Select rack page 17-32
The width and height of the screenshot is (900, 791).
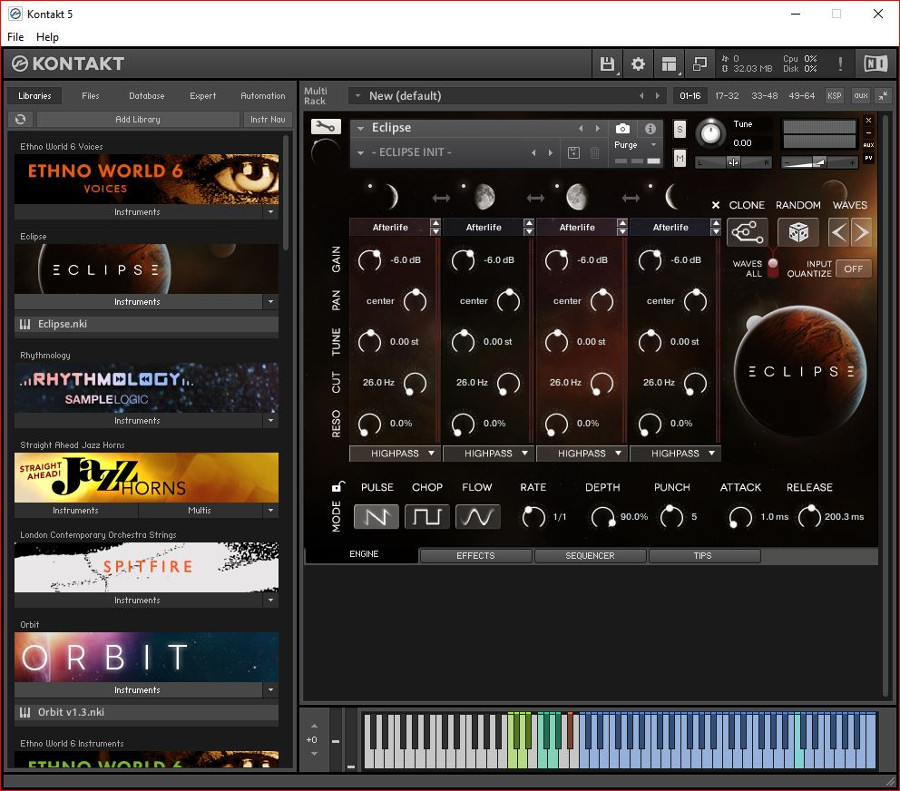727,96
